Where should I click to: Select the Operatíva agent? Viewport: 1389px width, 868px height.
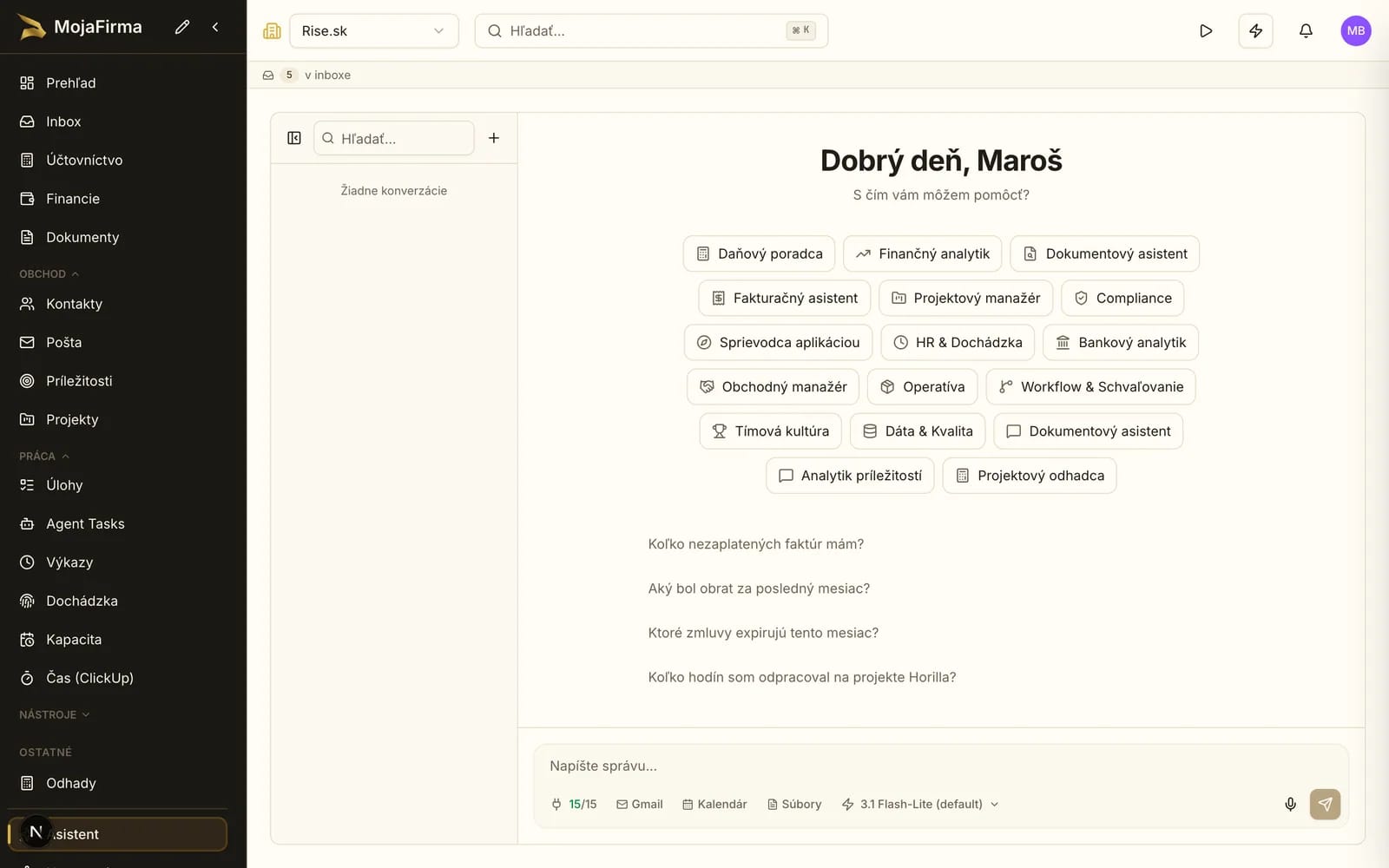tap(922, 386)
